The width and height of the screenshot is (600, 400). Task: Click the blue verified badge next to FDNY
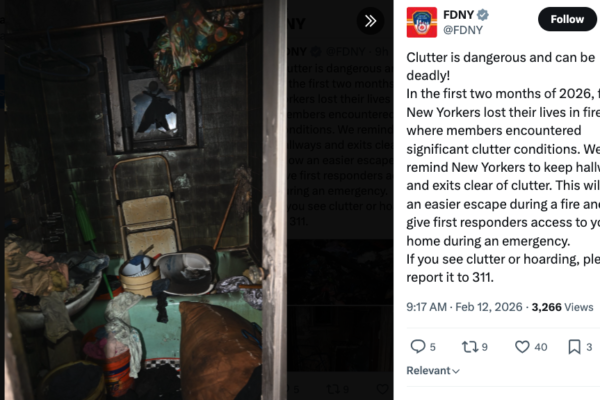(483, 15)
